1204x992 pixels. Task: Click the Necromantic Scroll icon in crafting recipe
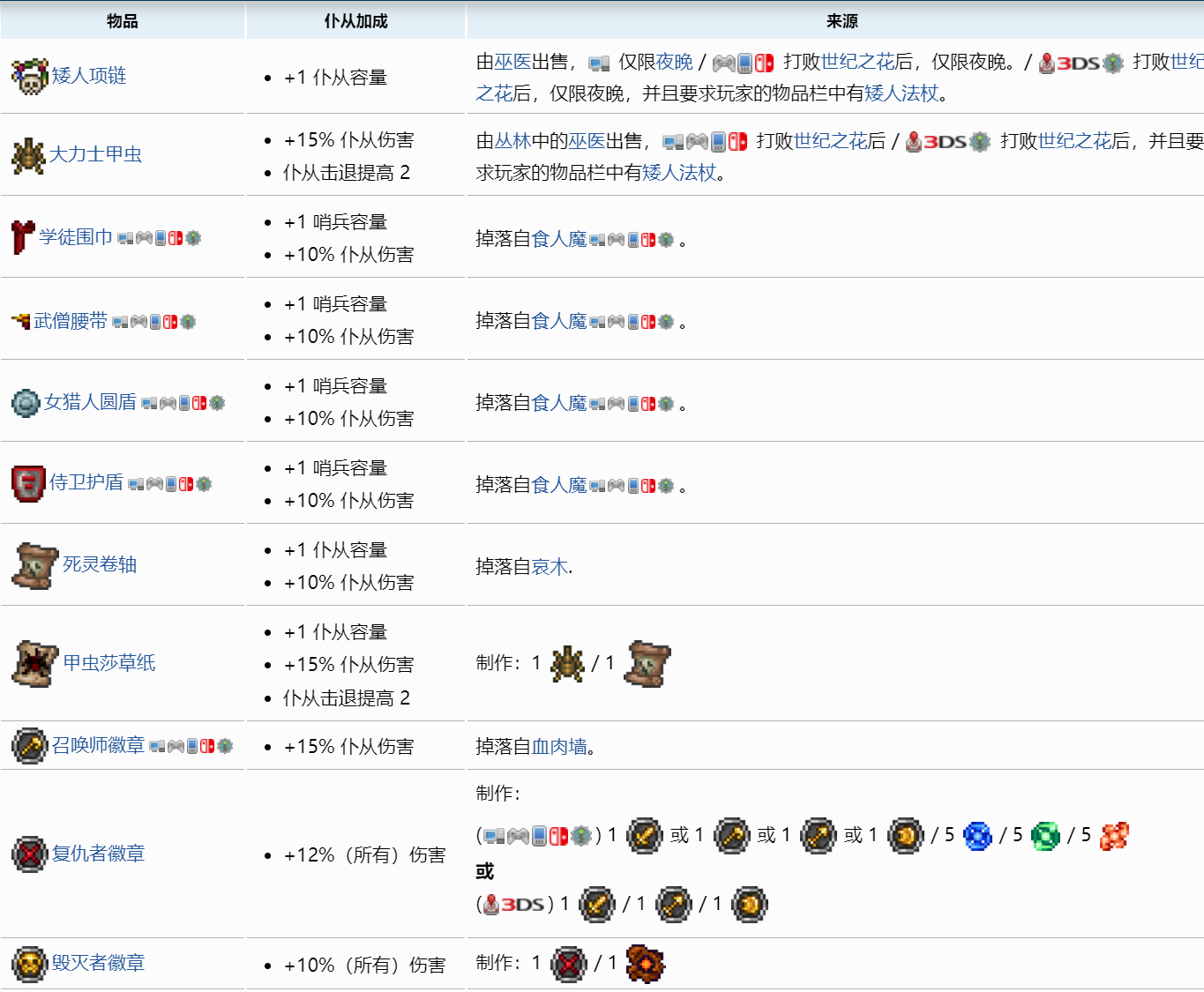647,664
